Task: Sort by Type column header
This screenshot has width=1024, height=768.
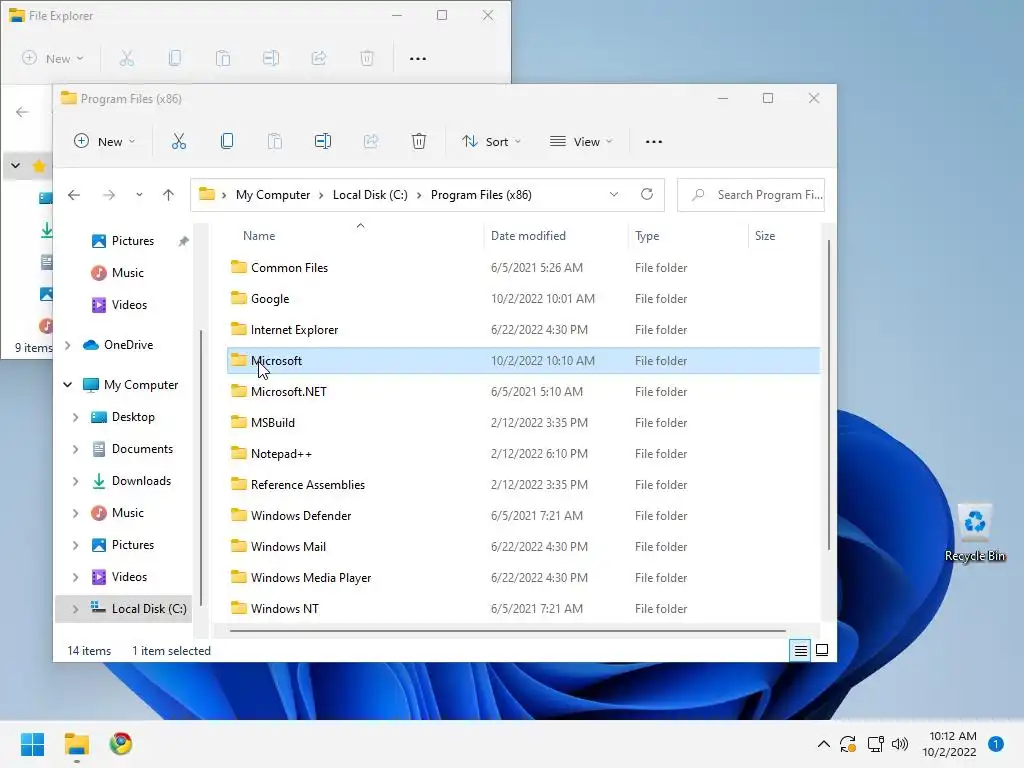Action: pyautogui.click(x=688, y=236)
